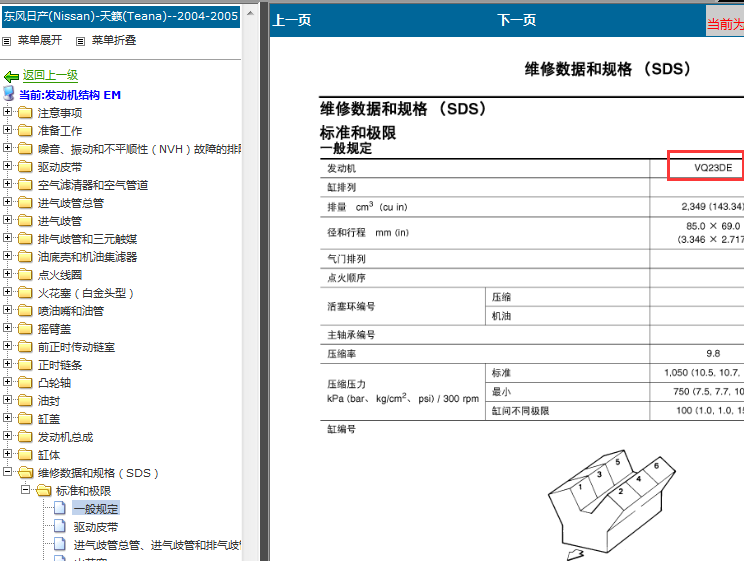Click the folder icon for 注意事项

(25, 112)
